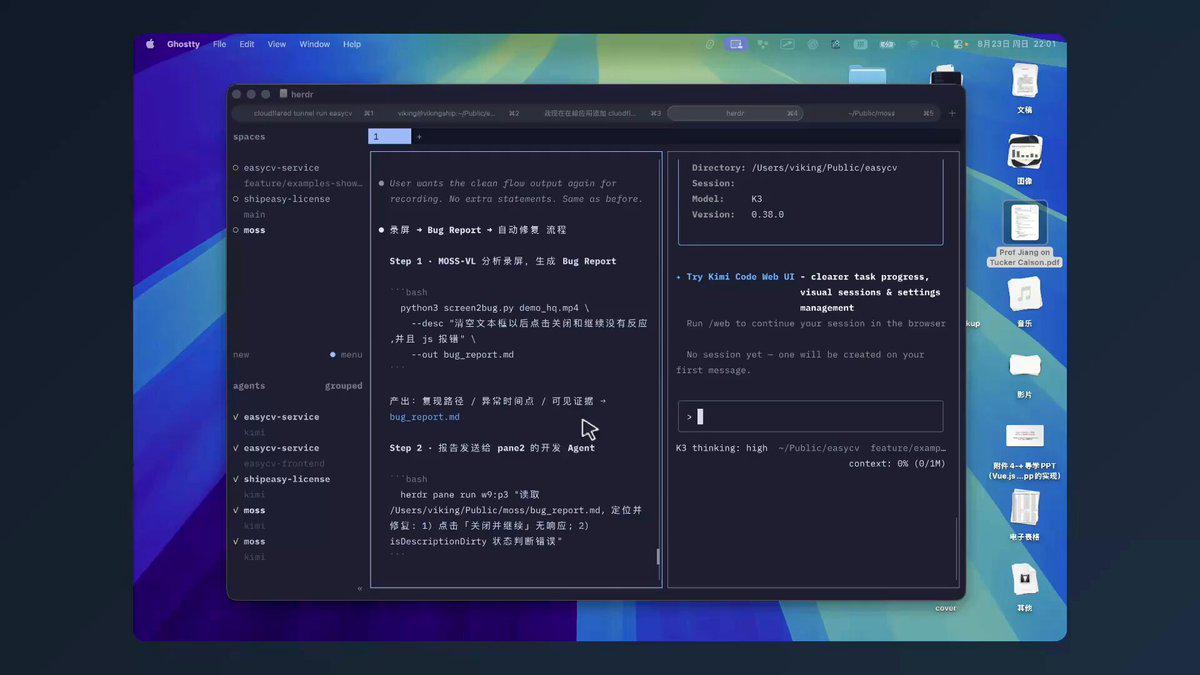This screenshot has height=675, width=1200.
Task: Click the highlighted screen-share menu bar icon
Action: tap(737, 44)
